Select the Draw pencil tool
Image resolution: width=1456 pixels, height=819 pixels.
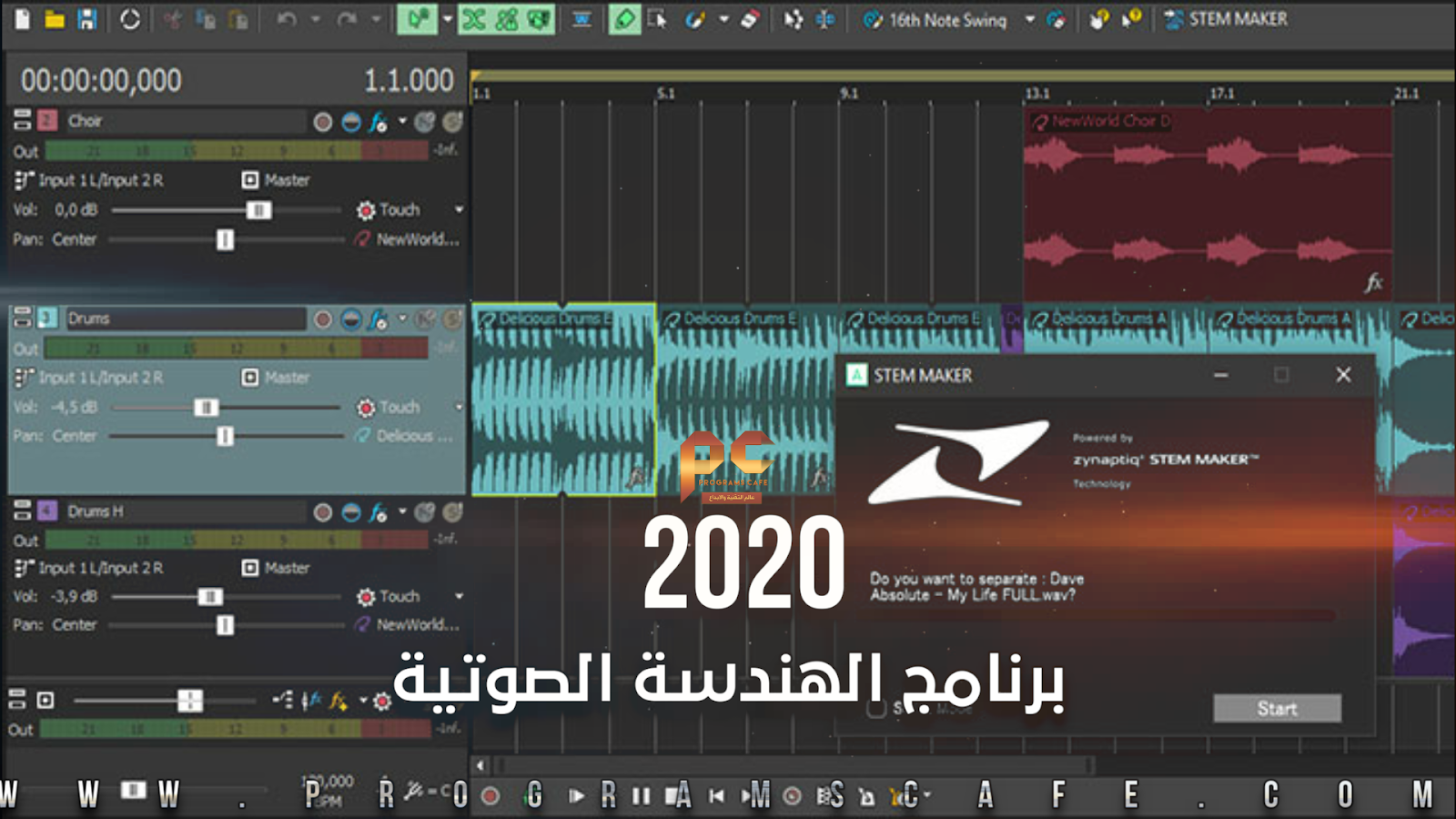(624, 19)
